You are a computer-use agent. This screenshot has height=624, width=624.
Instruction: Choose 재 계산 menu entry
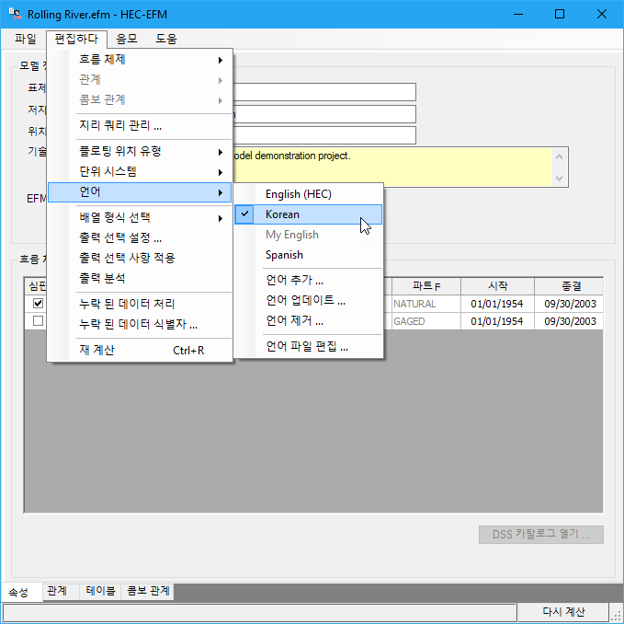pyautogui.click(x=140, y=350)
